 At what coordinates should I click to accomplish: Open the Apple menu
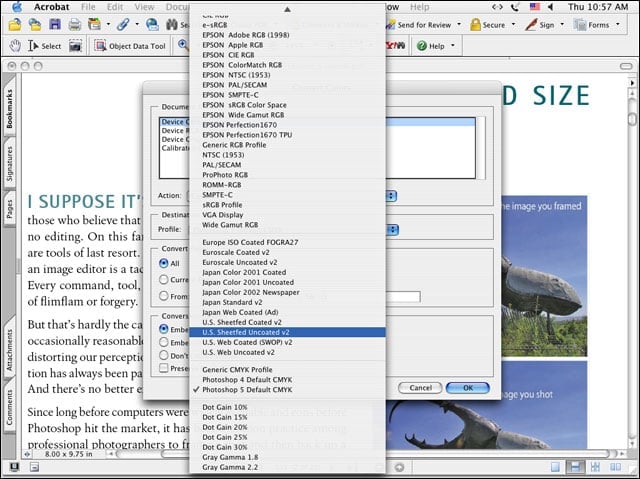16,7
